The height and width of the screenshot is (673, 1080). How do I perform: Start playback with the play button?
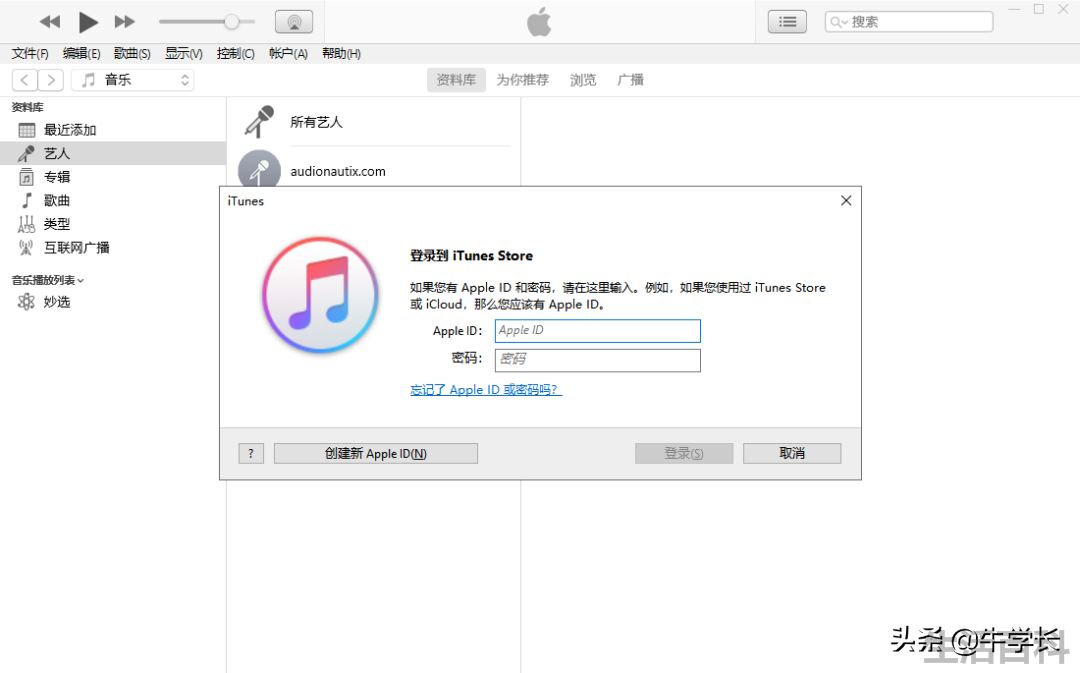click(87, 22)
